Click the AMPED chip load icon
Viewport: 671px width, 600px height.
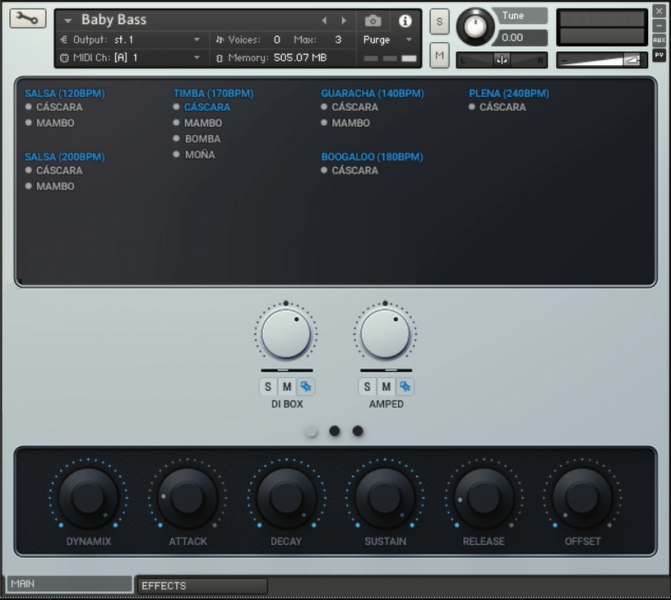(405, 387)
